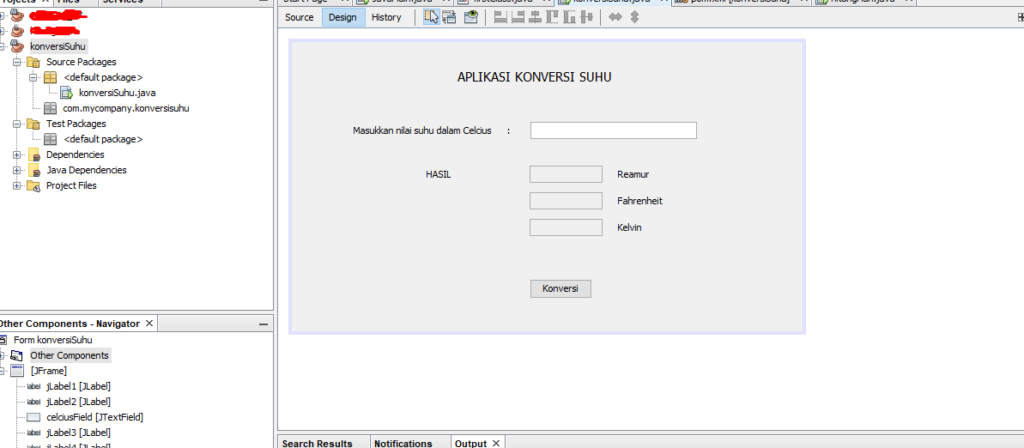Toggle the Design view button
This screenshot has height=448, width=1024.
(x=342, y=18)
